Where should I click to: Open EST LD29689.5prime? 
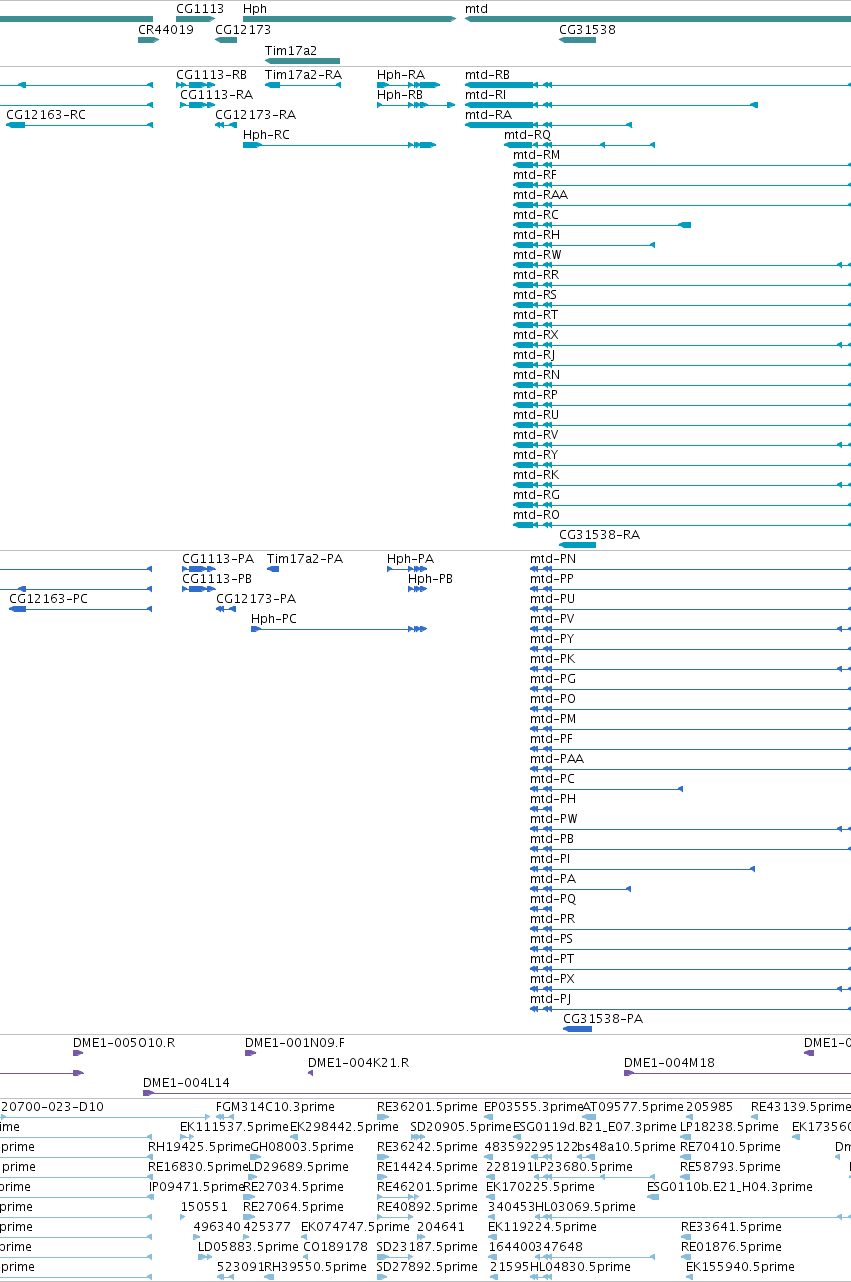pyautogui.click(x=298, y=1167)
